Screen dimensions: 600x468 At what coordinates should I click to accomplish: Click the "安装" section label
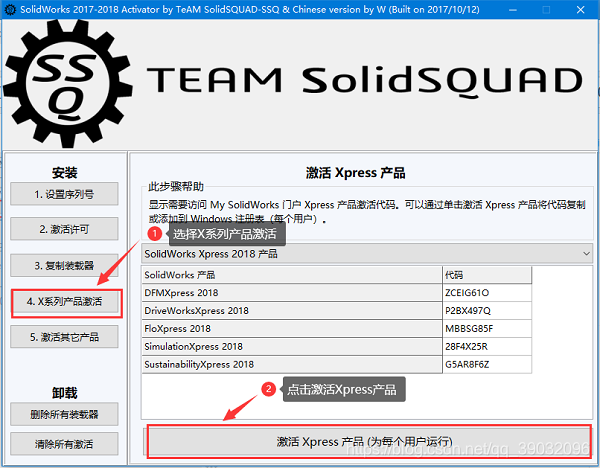pos(64,173)
